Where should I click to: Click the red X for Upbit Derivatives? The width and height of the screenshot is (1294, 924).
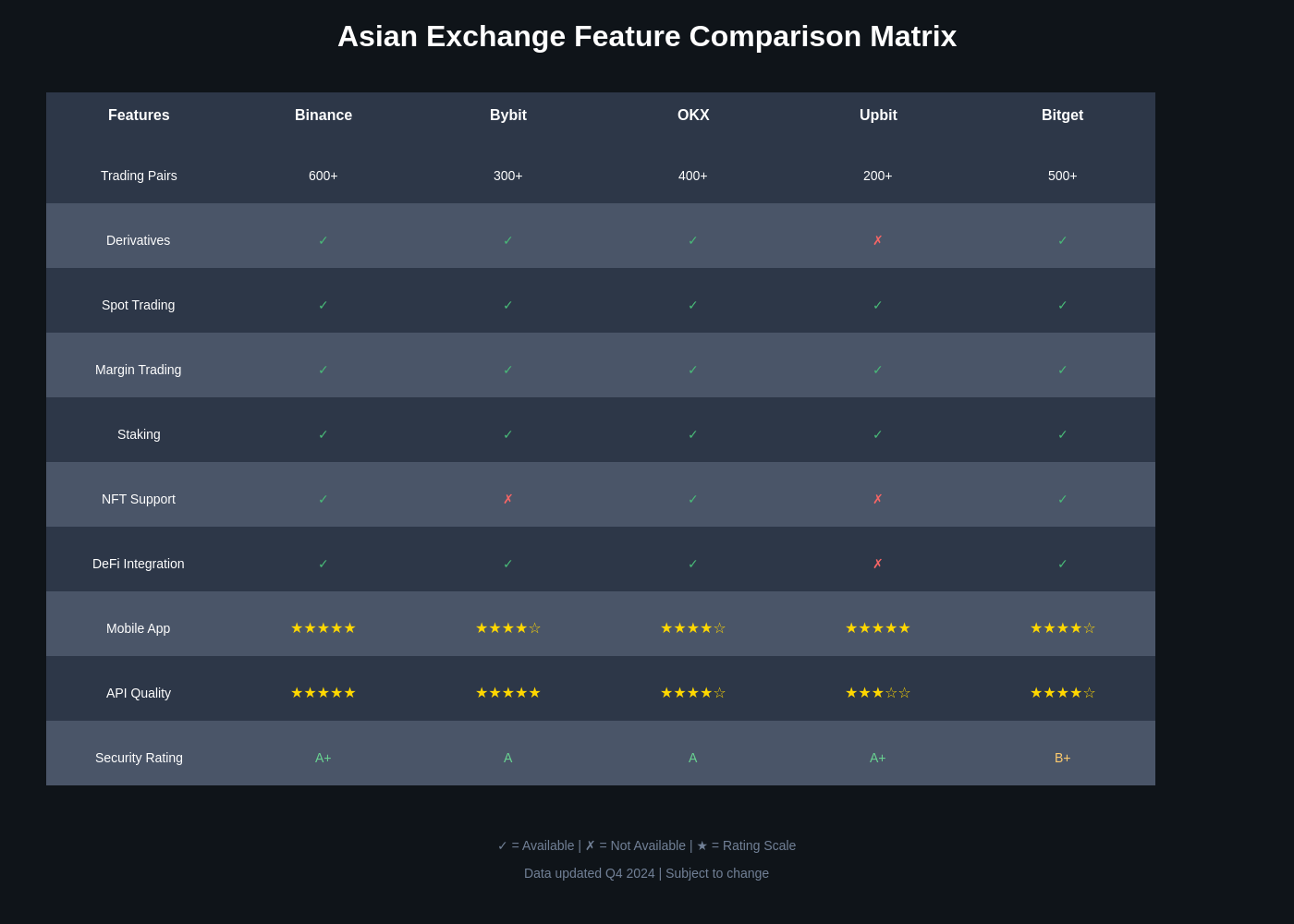878,240
